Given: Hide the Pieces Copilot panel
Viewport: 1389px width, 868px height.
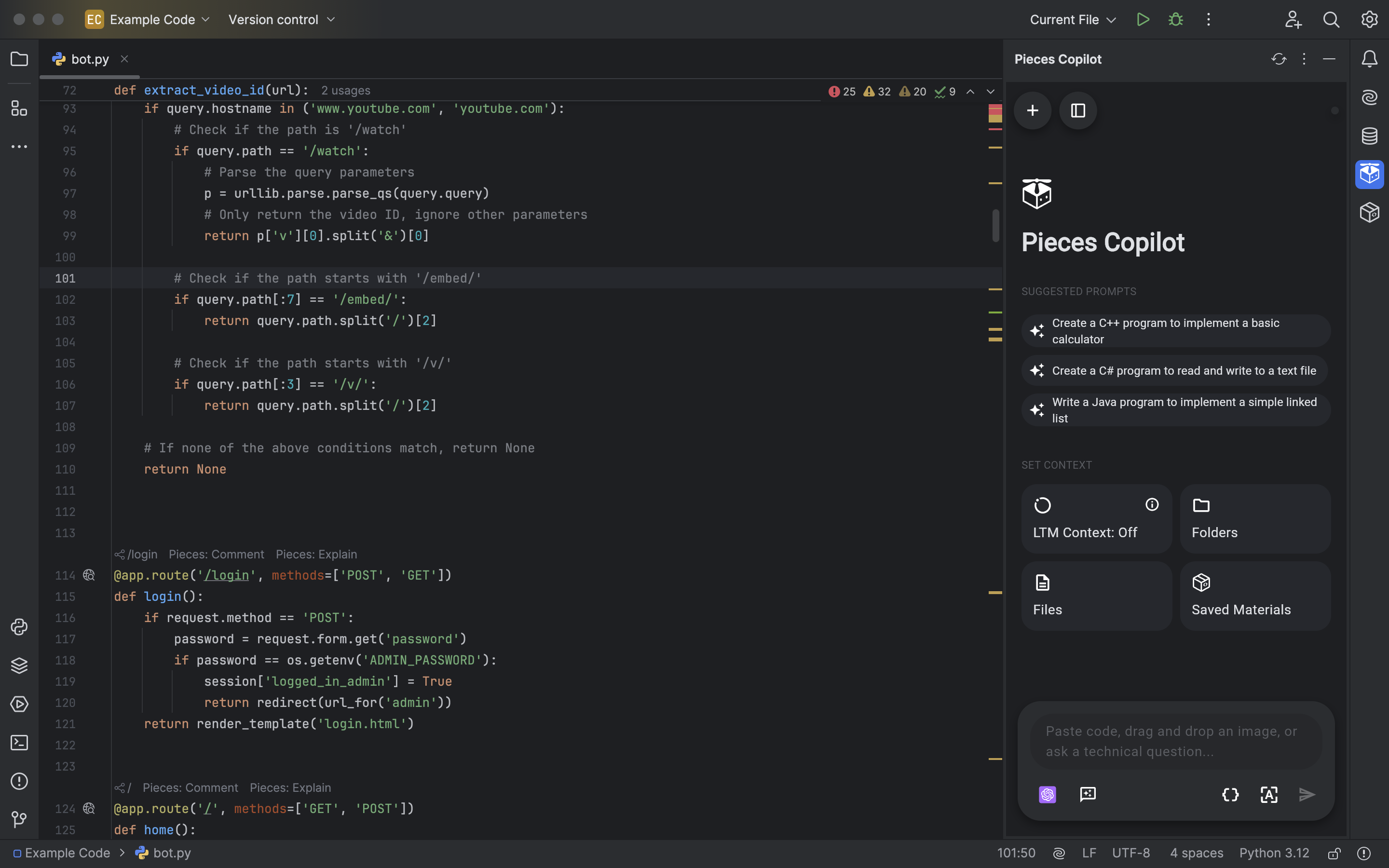Looking at the screenshot, I should [x=1329, y=59].
